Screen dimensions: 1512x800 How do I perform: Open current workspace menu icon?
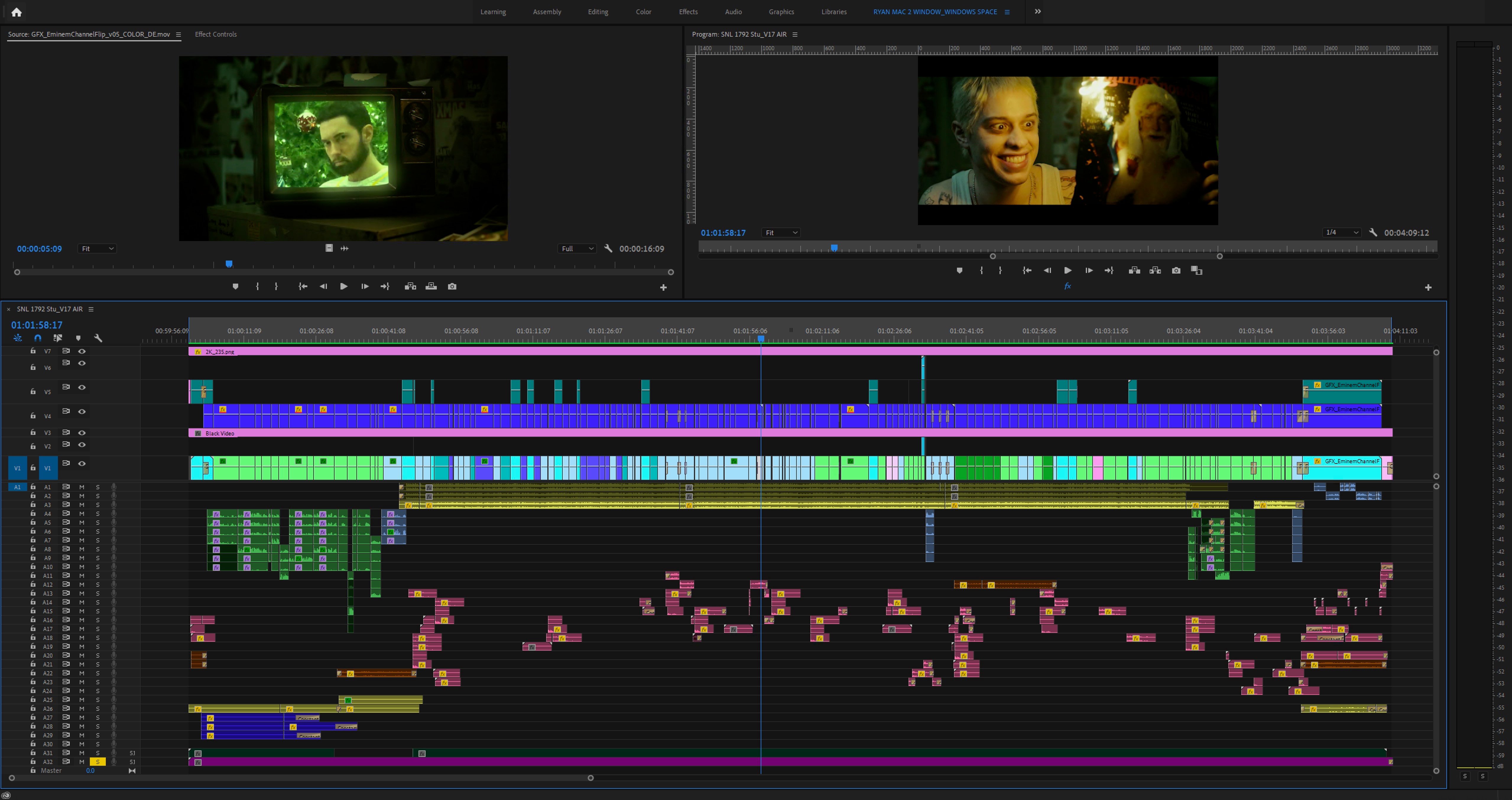point(1007,12)
